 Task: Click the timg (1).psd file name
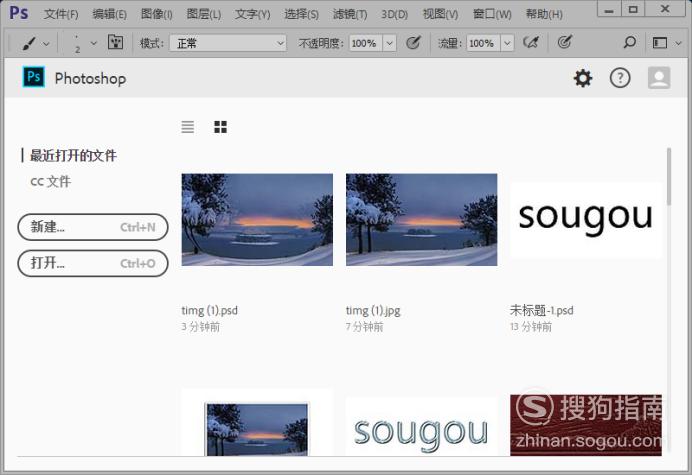(x=210, y=311)
